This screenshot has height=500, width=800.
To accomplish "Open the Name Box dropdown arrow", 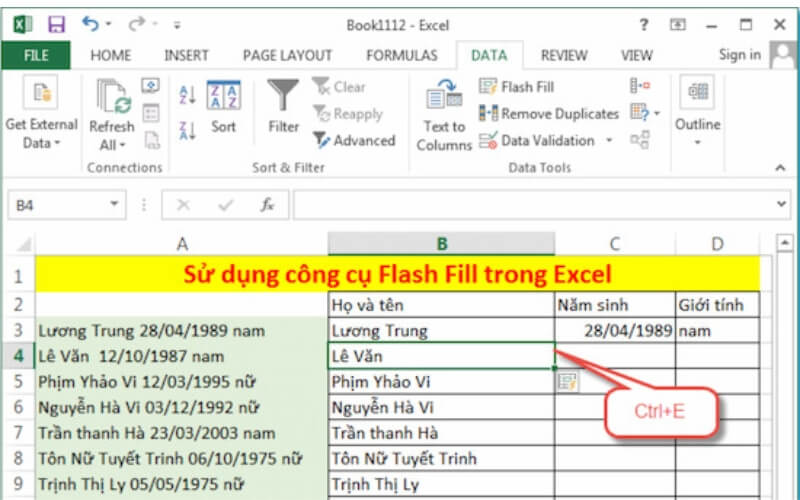I will [114, 205].
